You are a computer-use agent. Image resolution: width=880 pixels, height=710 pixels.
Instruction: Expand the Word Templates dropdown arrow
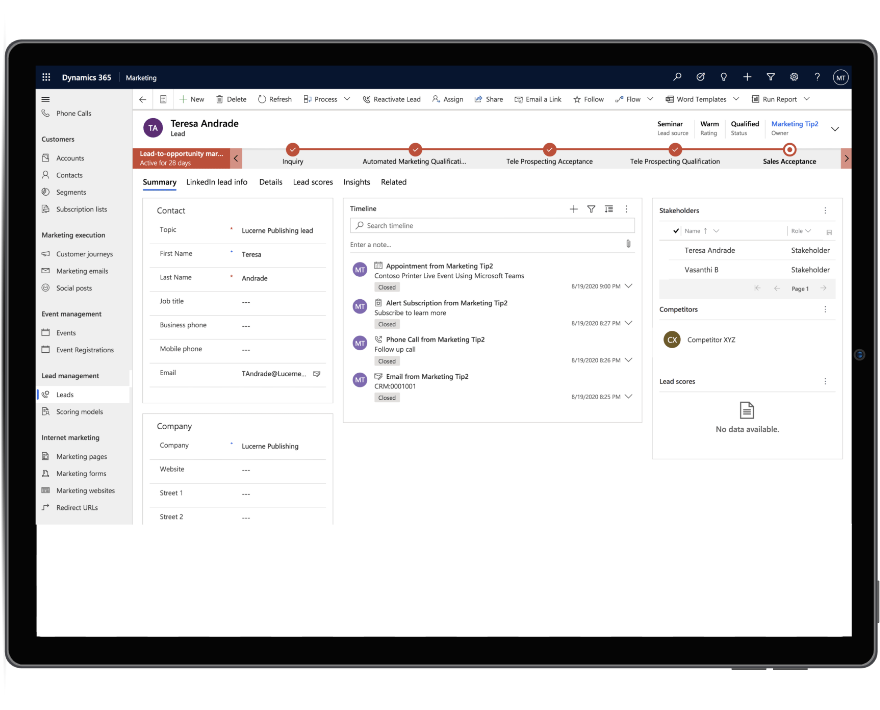736,99
